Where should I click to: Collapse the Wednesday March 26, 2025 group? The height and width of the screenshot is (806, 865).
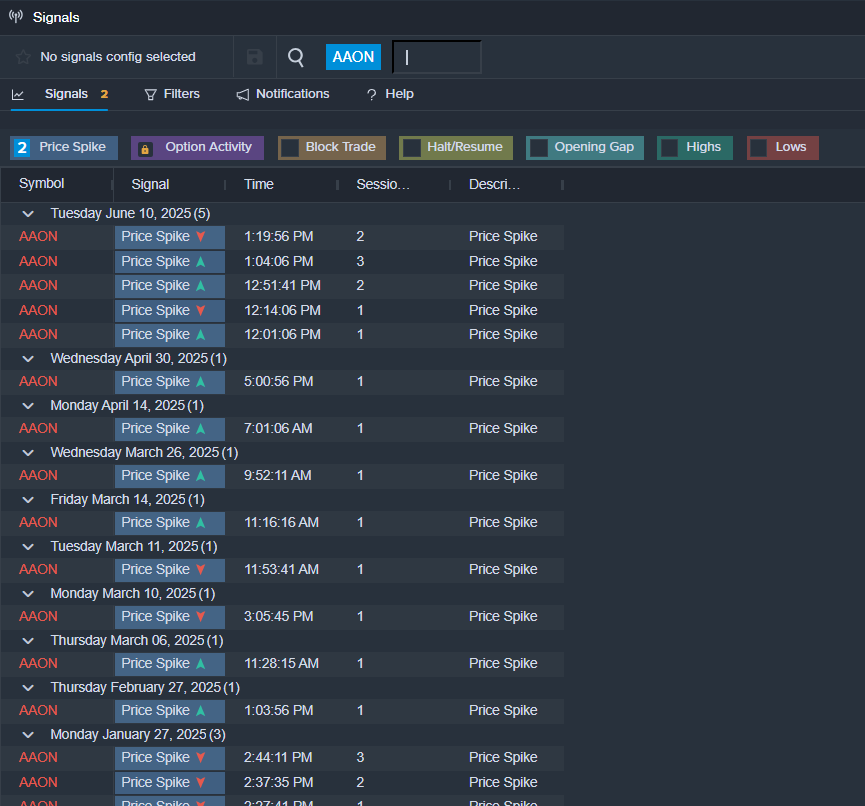pos(28,452)
